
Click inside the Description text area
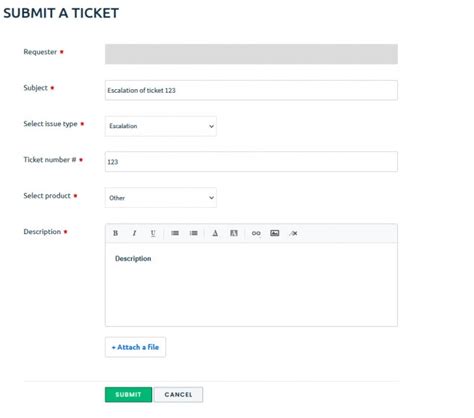pos(251,285)
